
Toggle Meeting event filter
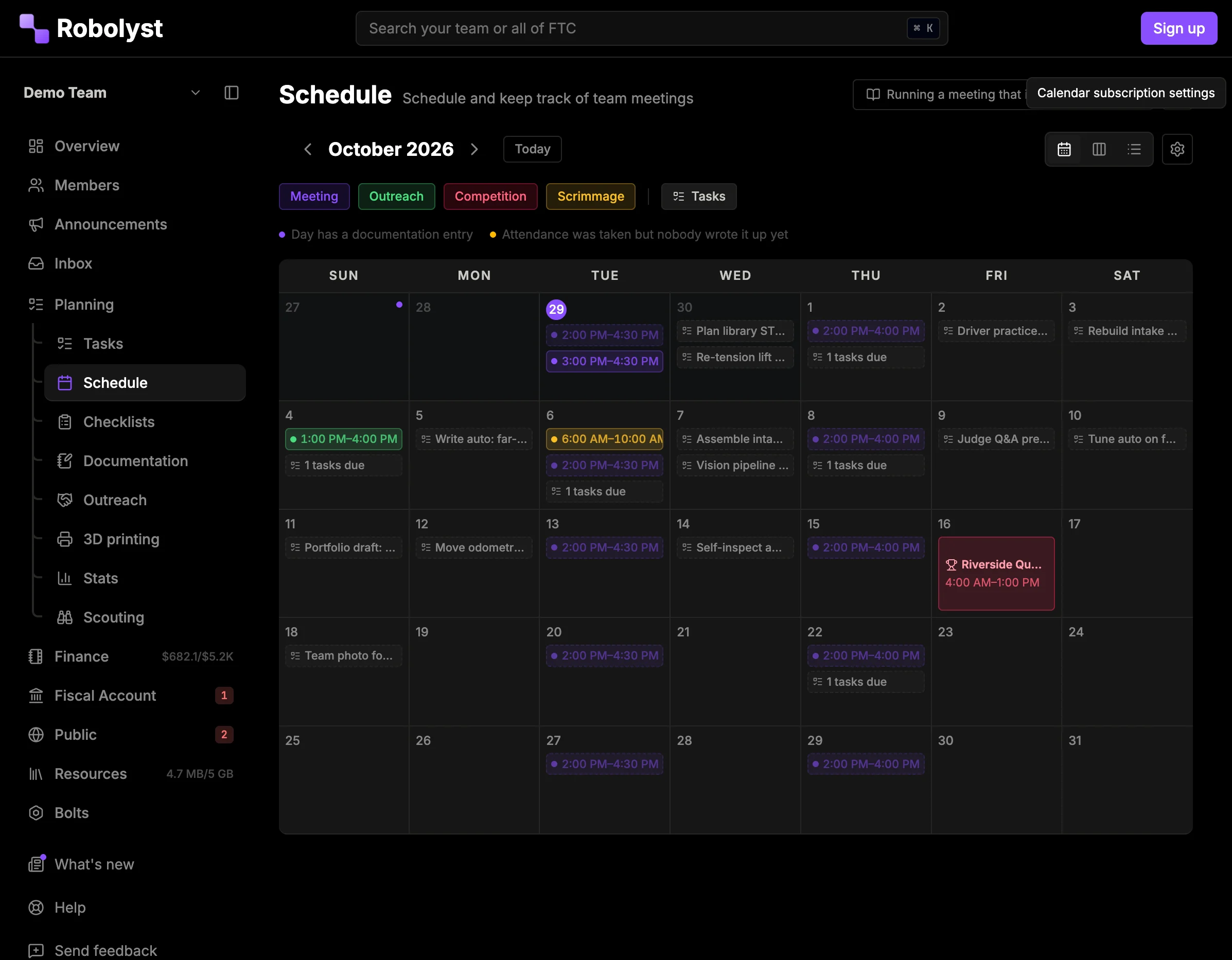[314, 197]
